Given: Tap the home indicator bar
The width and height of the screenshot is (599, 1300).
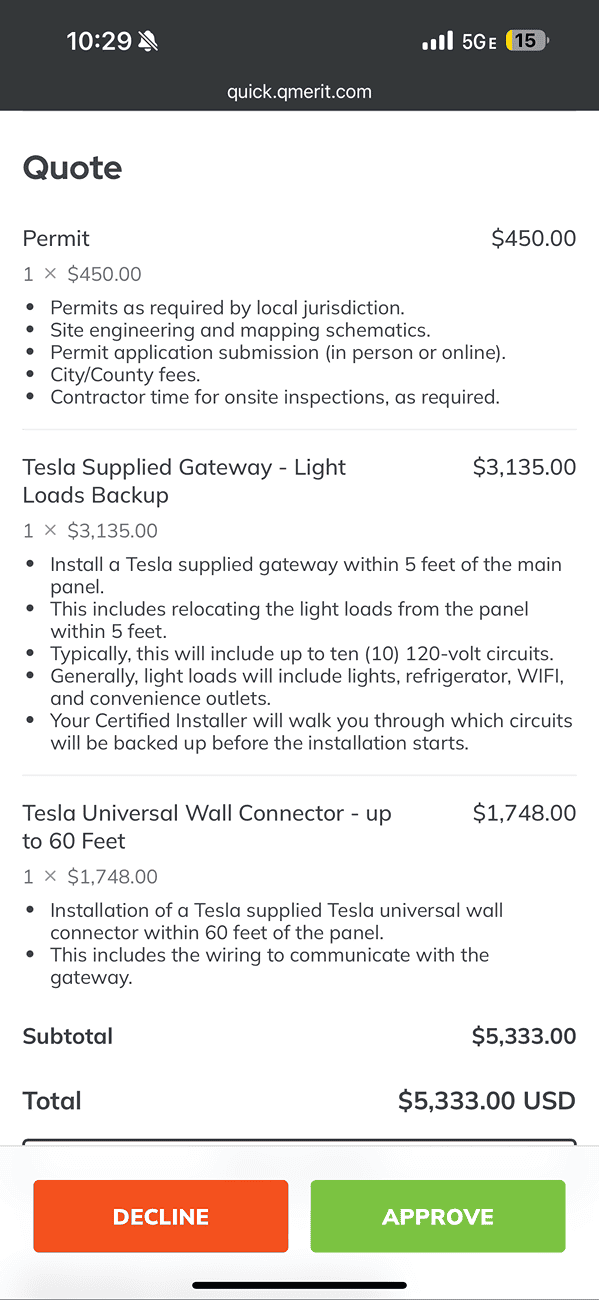Looking at the screenshot, I should [299, 1285].
